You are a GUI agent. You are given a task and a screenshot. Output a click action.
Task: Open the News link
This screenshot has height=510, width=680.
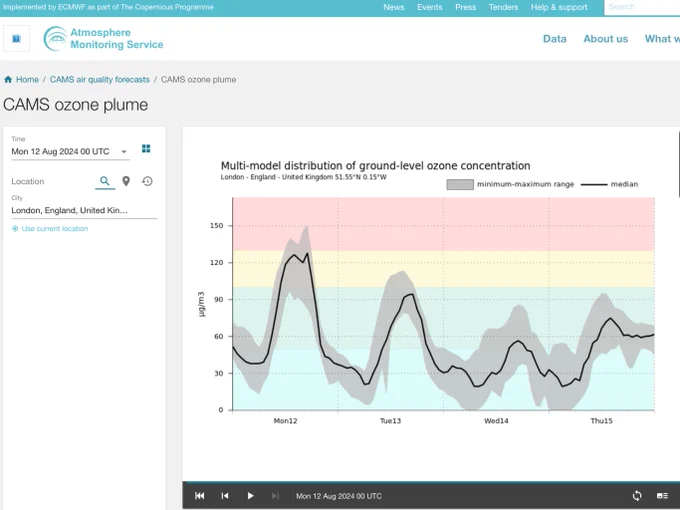click(394, 7)
